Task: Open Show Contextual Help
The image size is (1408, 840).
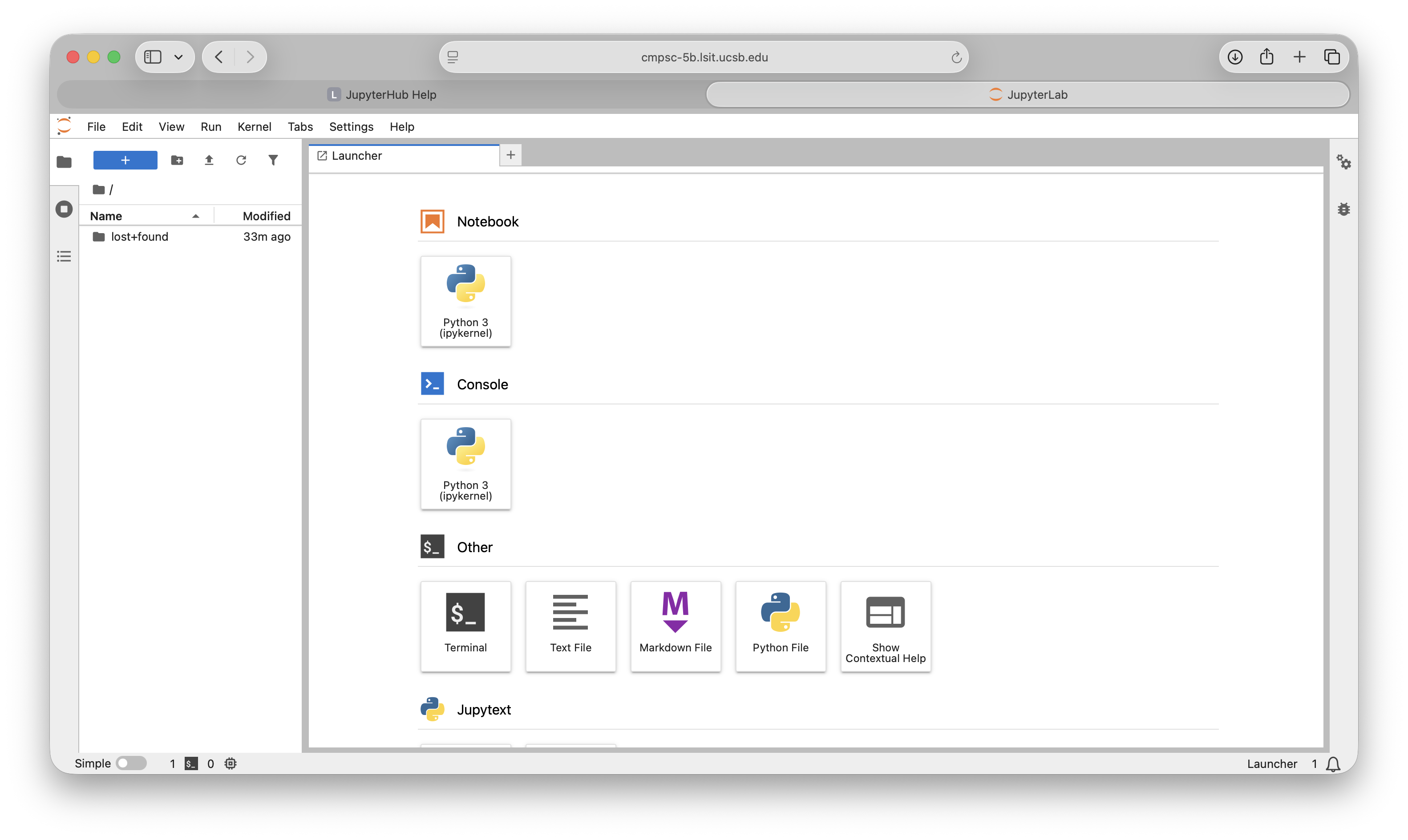Action: click(x=885, y=626)
